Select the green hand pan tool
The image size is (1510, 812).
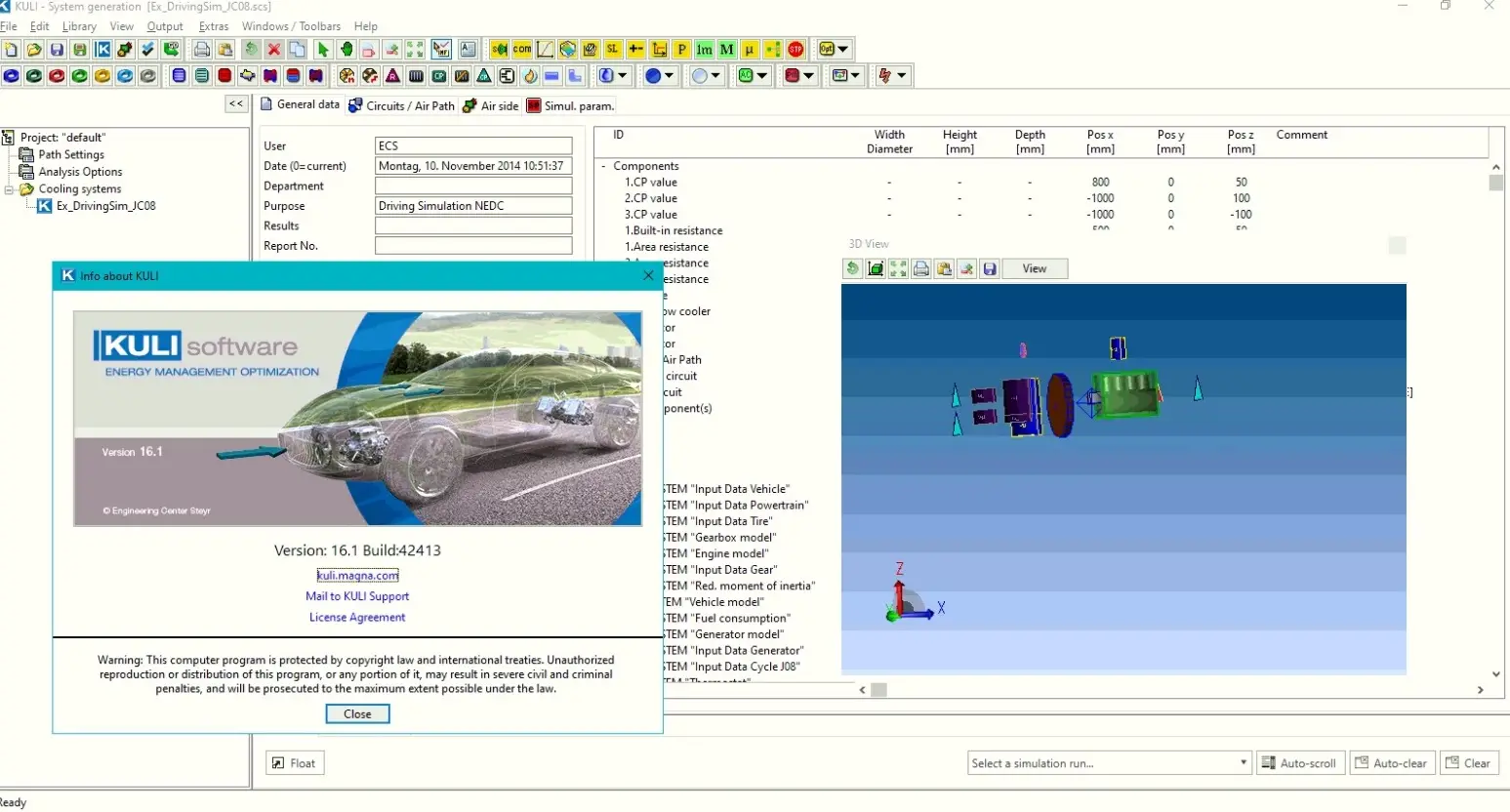(x=347, y=49)
